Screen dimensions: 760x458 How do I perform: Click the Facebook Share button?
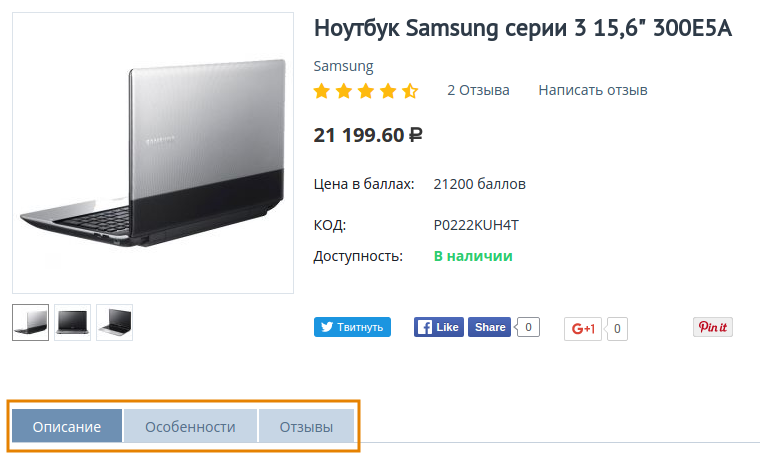[490, 327]
